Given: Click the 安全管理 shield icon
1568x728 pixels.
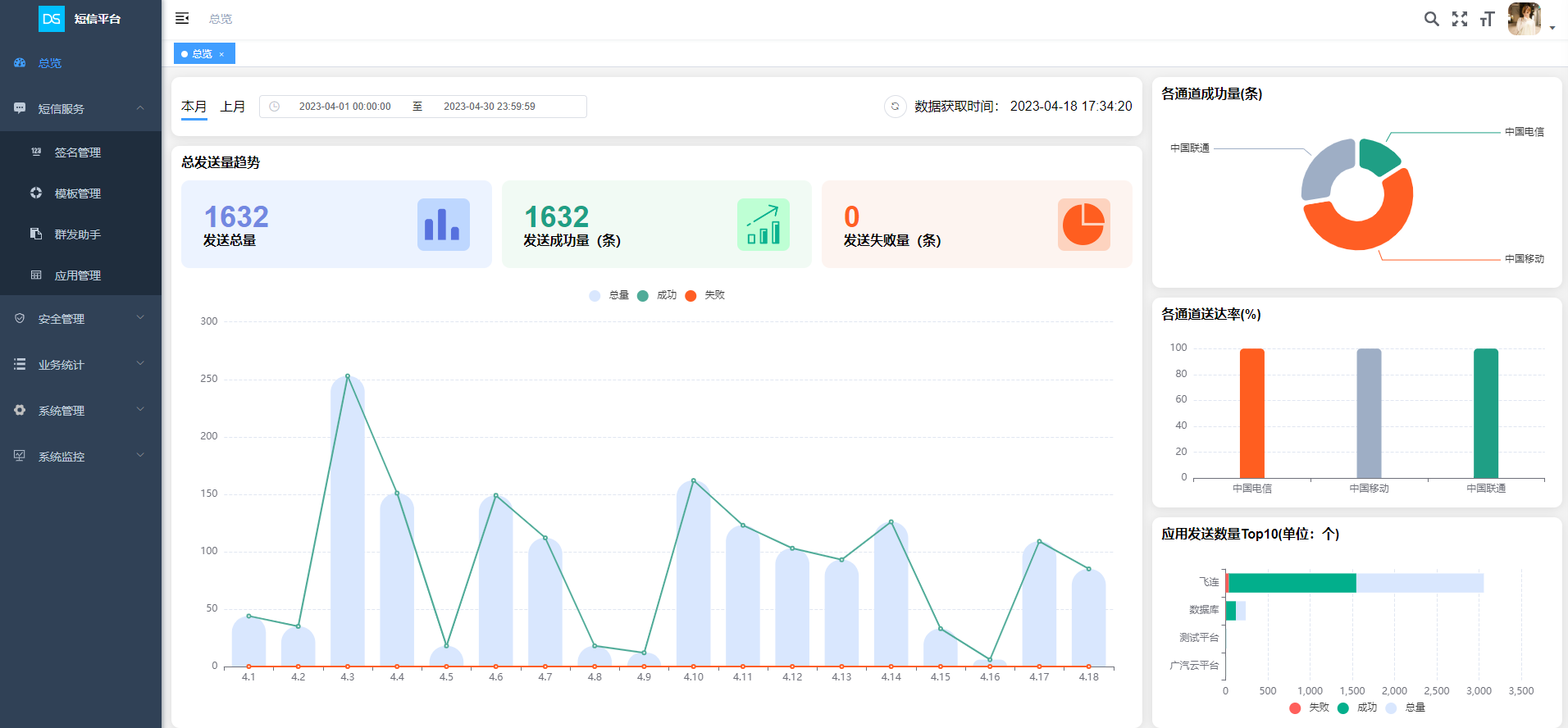Looking at the screenshot, I should (20, 318).
